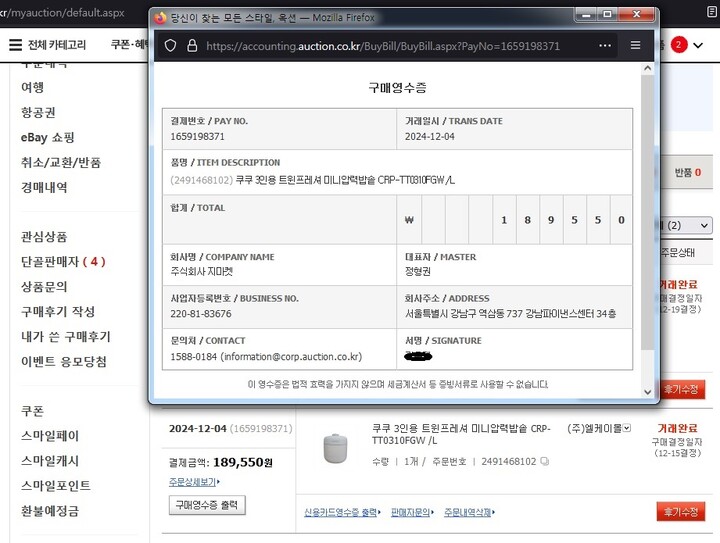Viewport: 720px width, 543px height.
Task: Click contact 1588-0184 email text
Action: pyautogui.click(x=266, y=357)
